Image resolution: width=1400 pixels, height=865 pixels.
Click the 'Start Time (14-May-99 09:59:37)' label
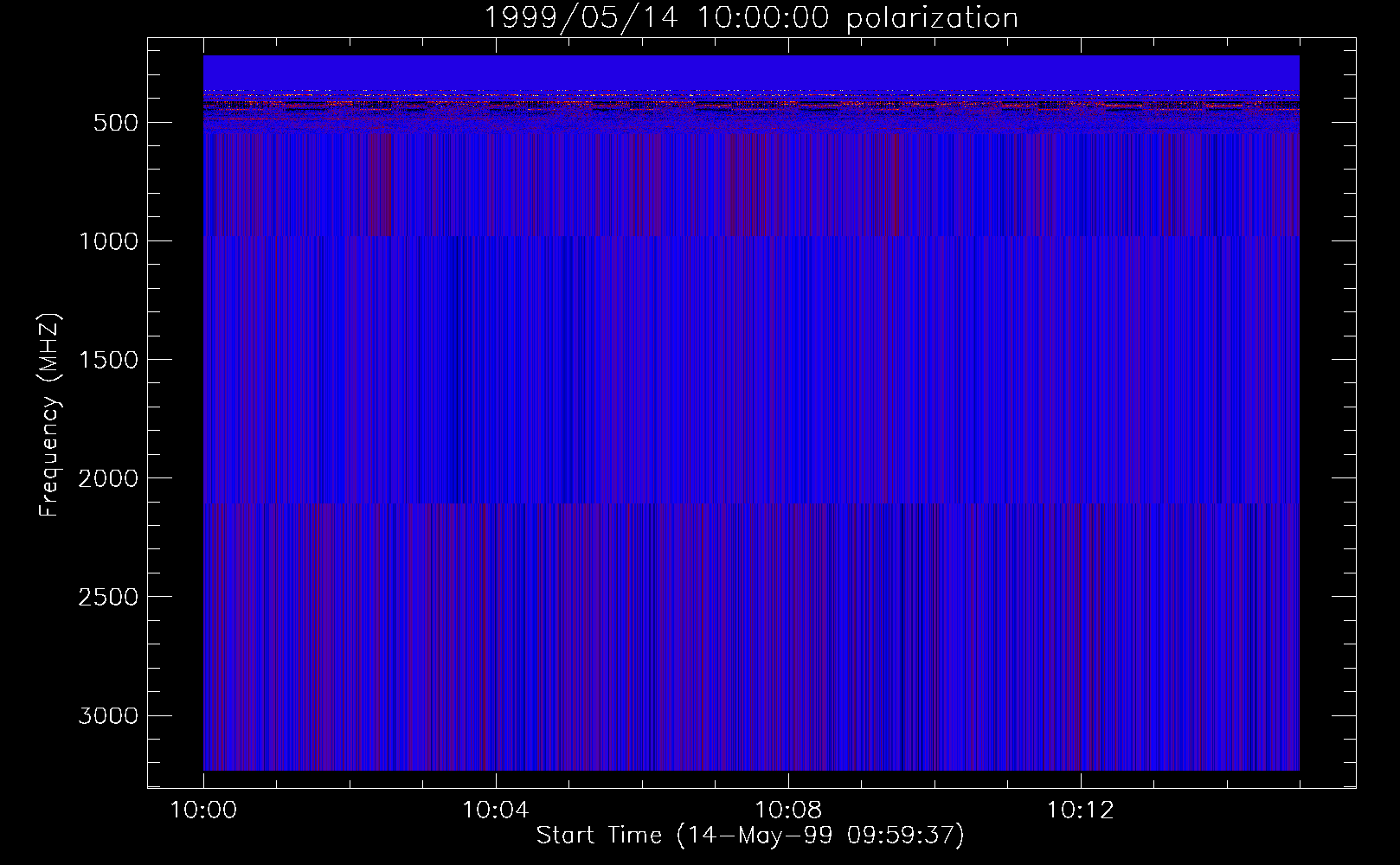pyautogui.click(x=750, y=836)
